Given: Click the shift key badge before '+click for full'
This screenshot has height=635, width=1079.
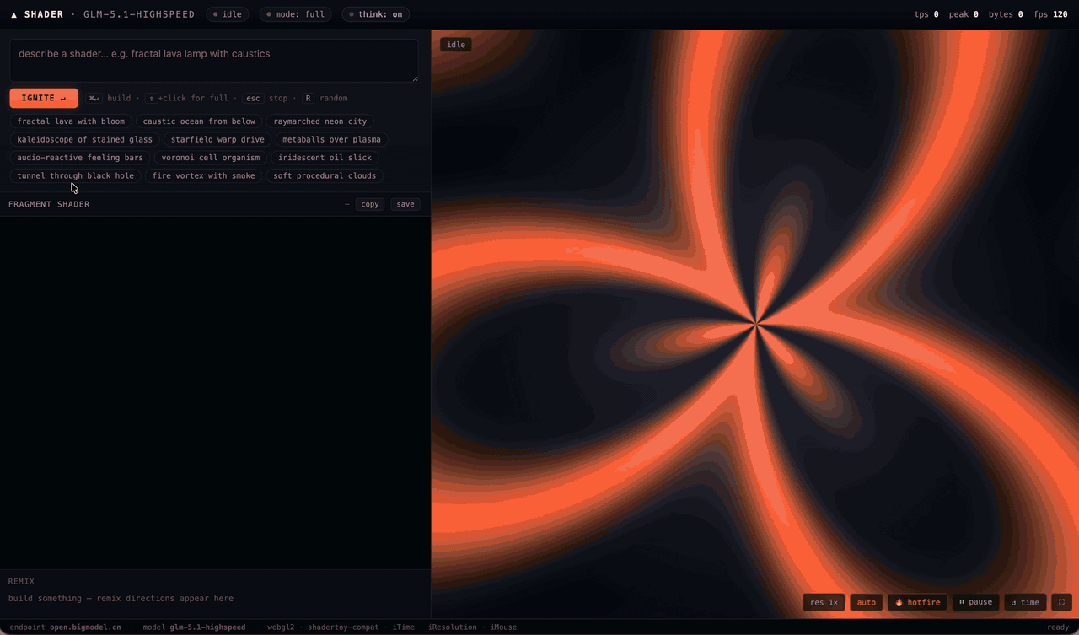Looking at the screenshot, I should pos(151,98).
